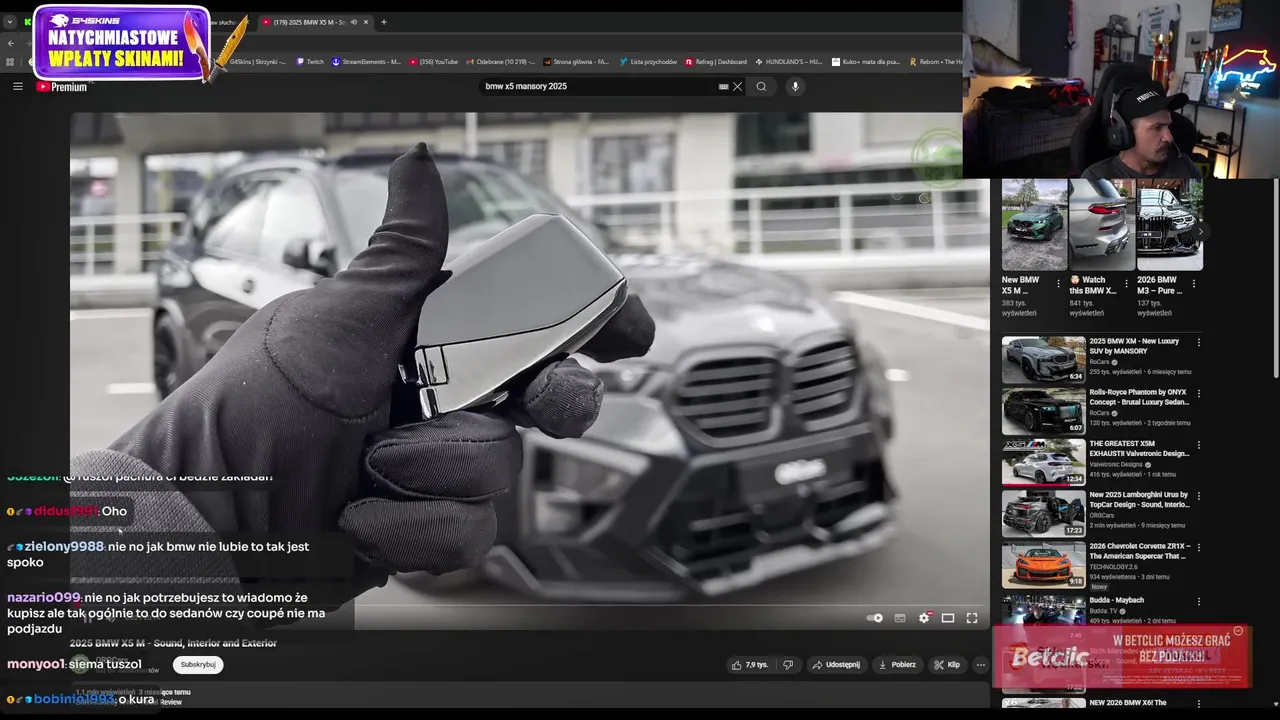Click the RoCars channel name under 2025 BMW XM

click(1100, 362)
